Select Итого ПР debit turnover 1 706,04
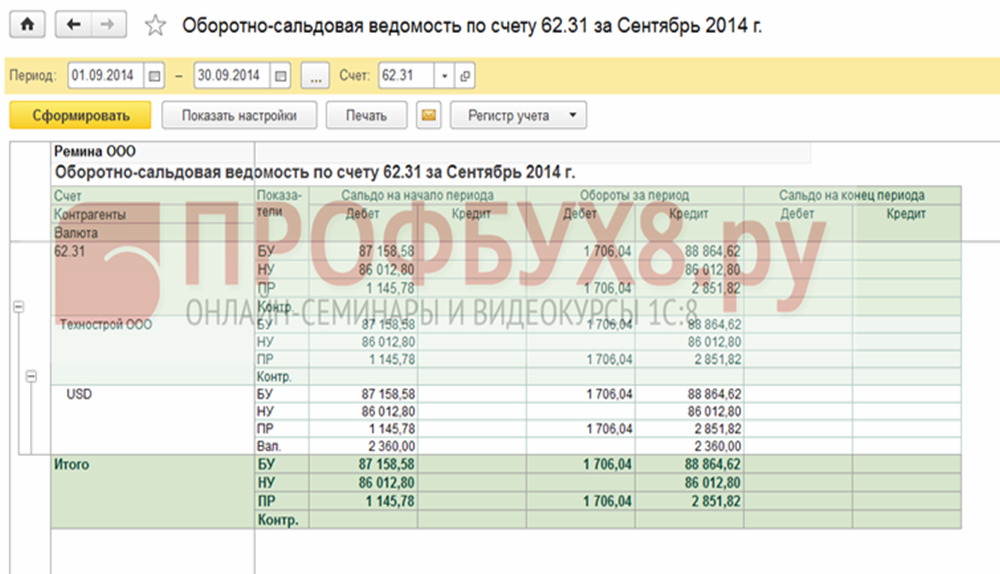This screenshot has height=574, width=1000. [581, 501]
